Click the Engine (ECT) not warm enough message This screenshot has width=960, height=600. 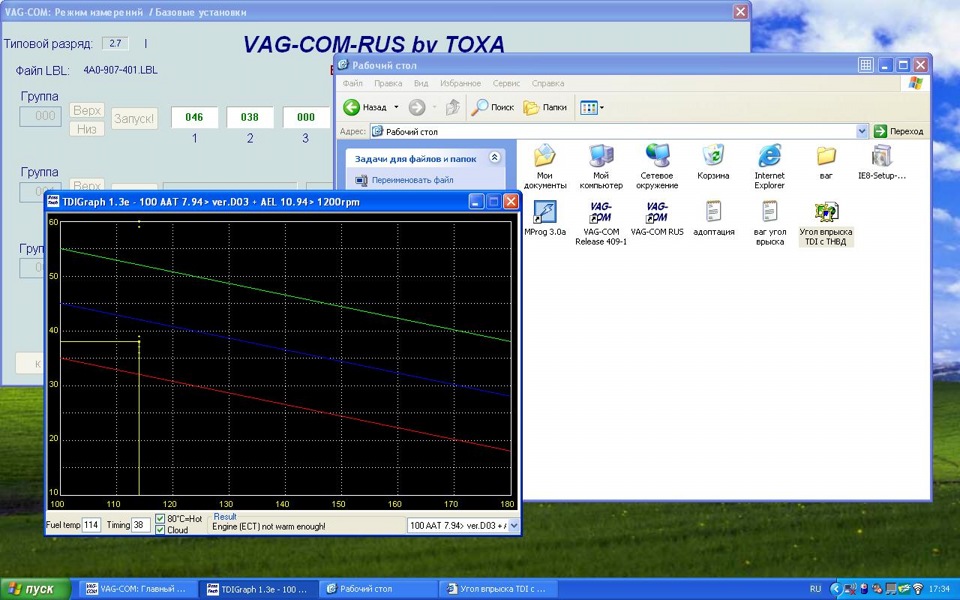point(269,527)
